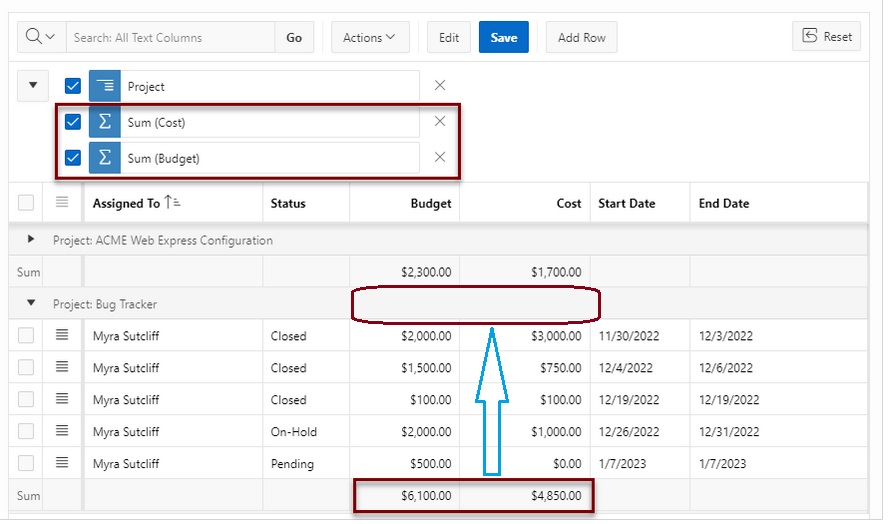Click the $4,850.00 cost sum cell

pyautogui.click(x=525, y=495)
